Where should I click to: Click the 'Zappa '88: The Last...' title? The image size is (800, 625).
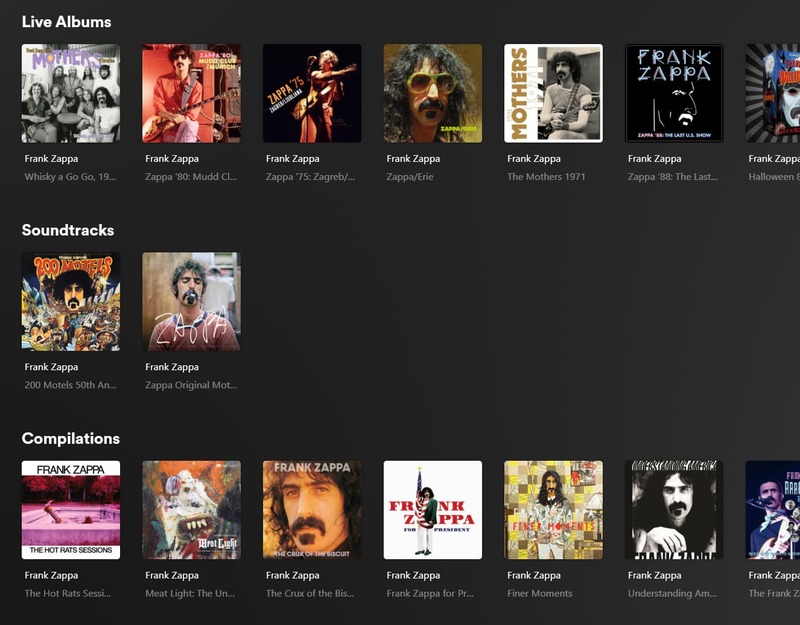click(672, 177)
